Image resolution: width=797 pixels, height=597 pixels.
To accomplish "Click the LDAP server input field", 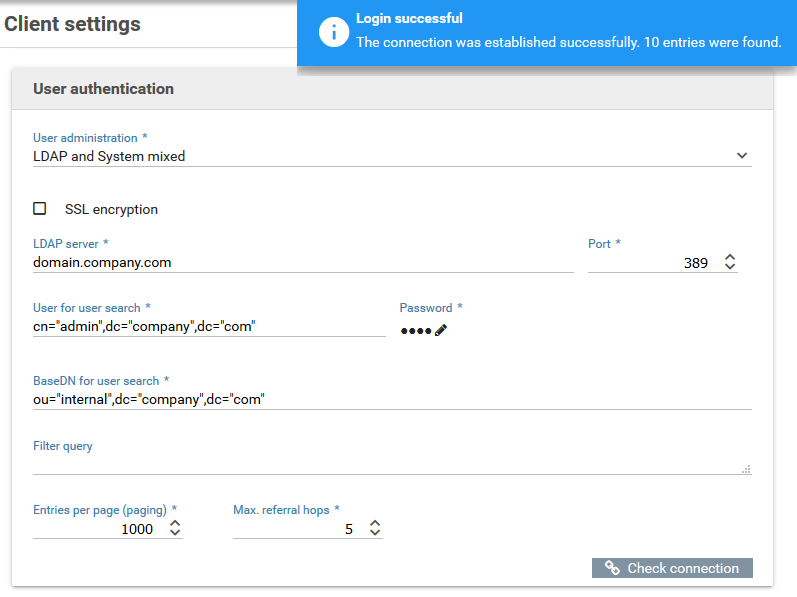I will (x=300, y=263).
